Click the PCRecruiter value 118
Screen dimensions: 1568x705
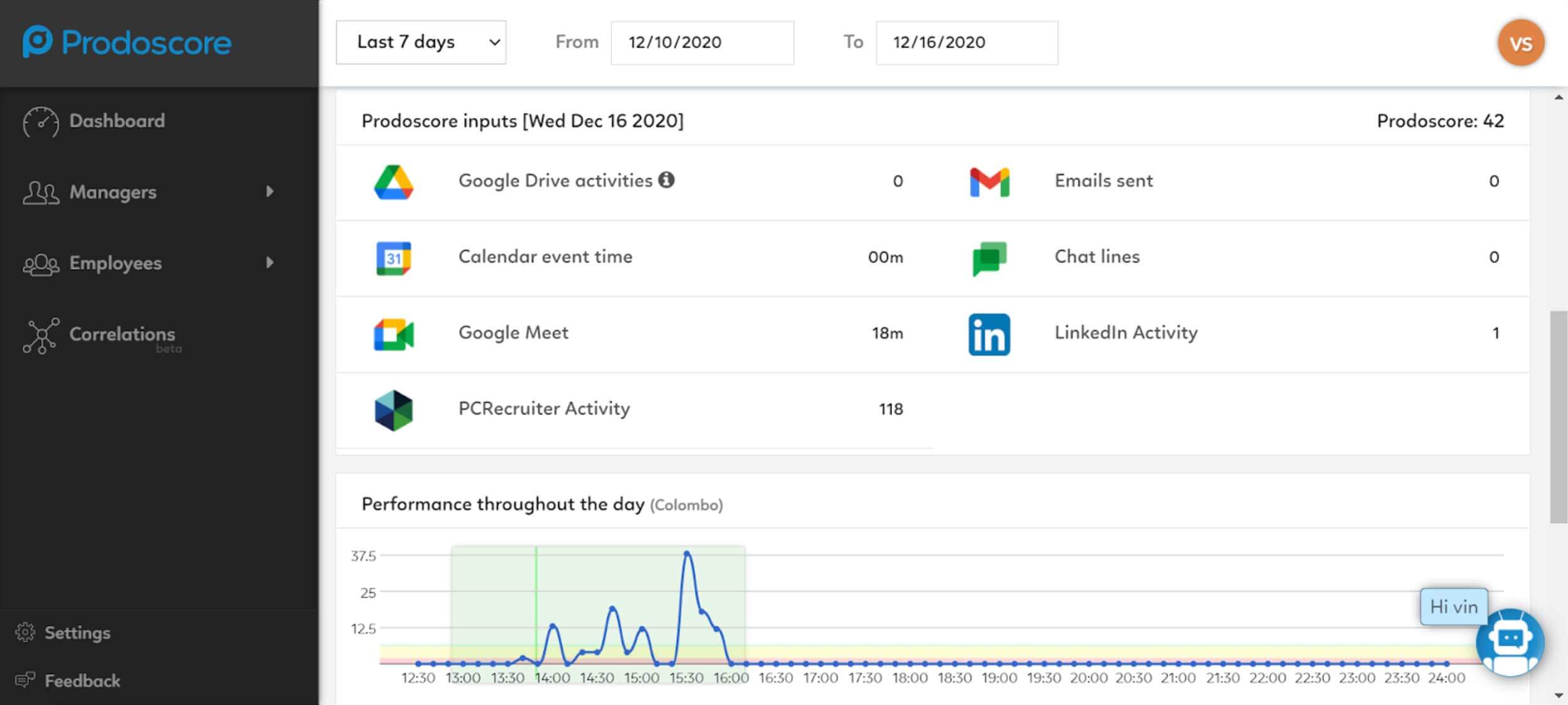(x=891, y=409)
